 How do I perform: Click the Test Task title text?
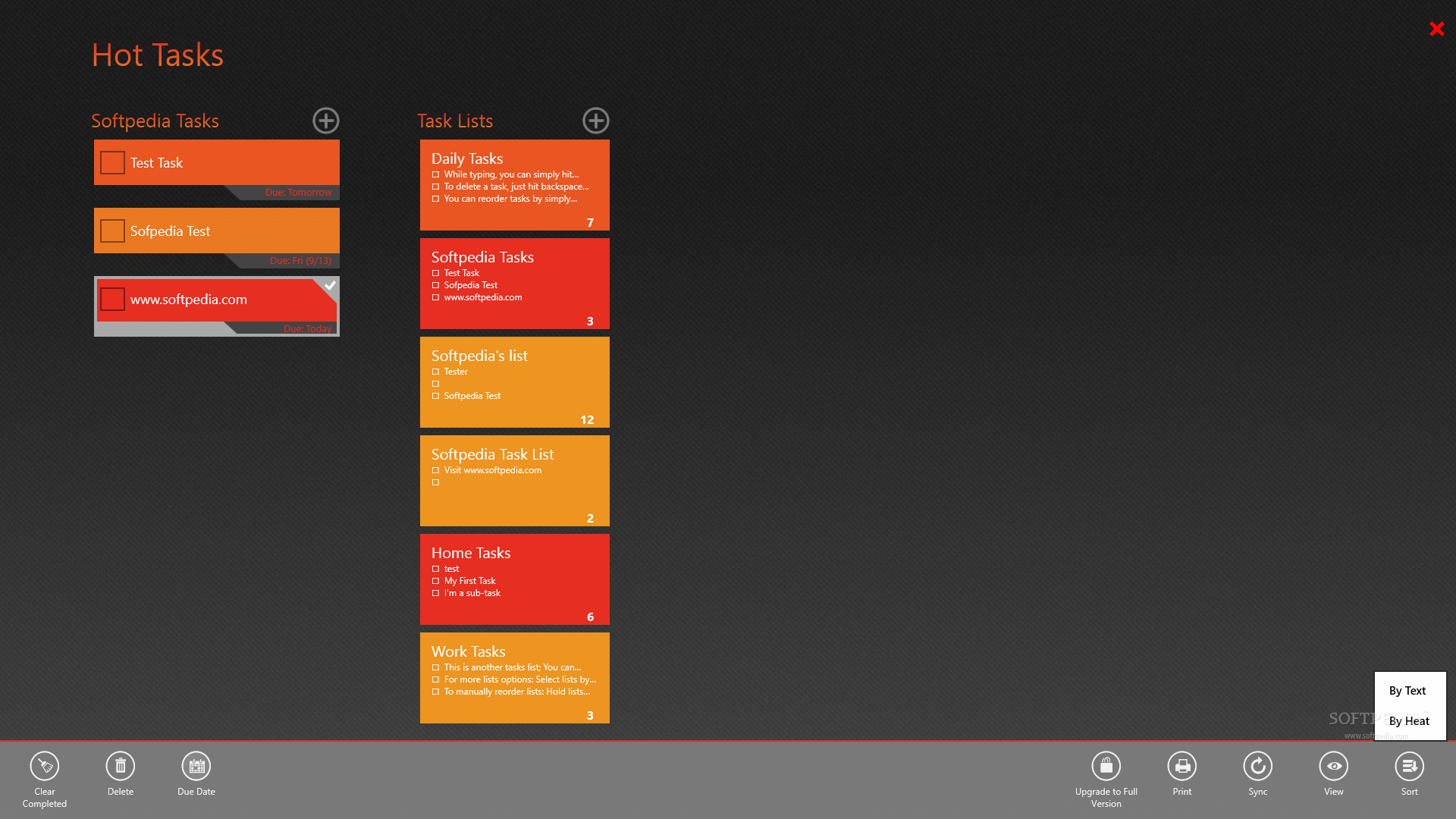(156, 163)
